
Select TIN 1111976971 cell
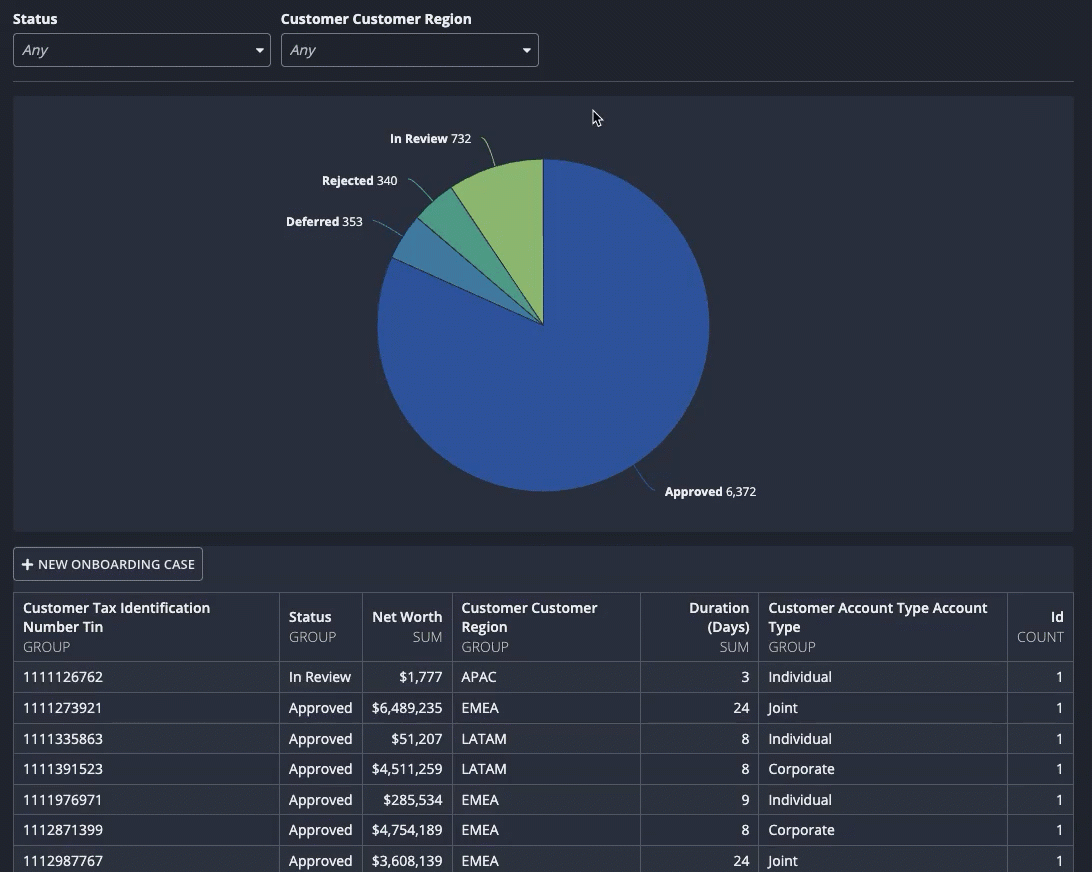click(x=146, y=800)
